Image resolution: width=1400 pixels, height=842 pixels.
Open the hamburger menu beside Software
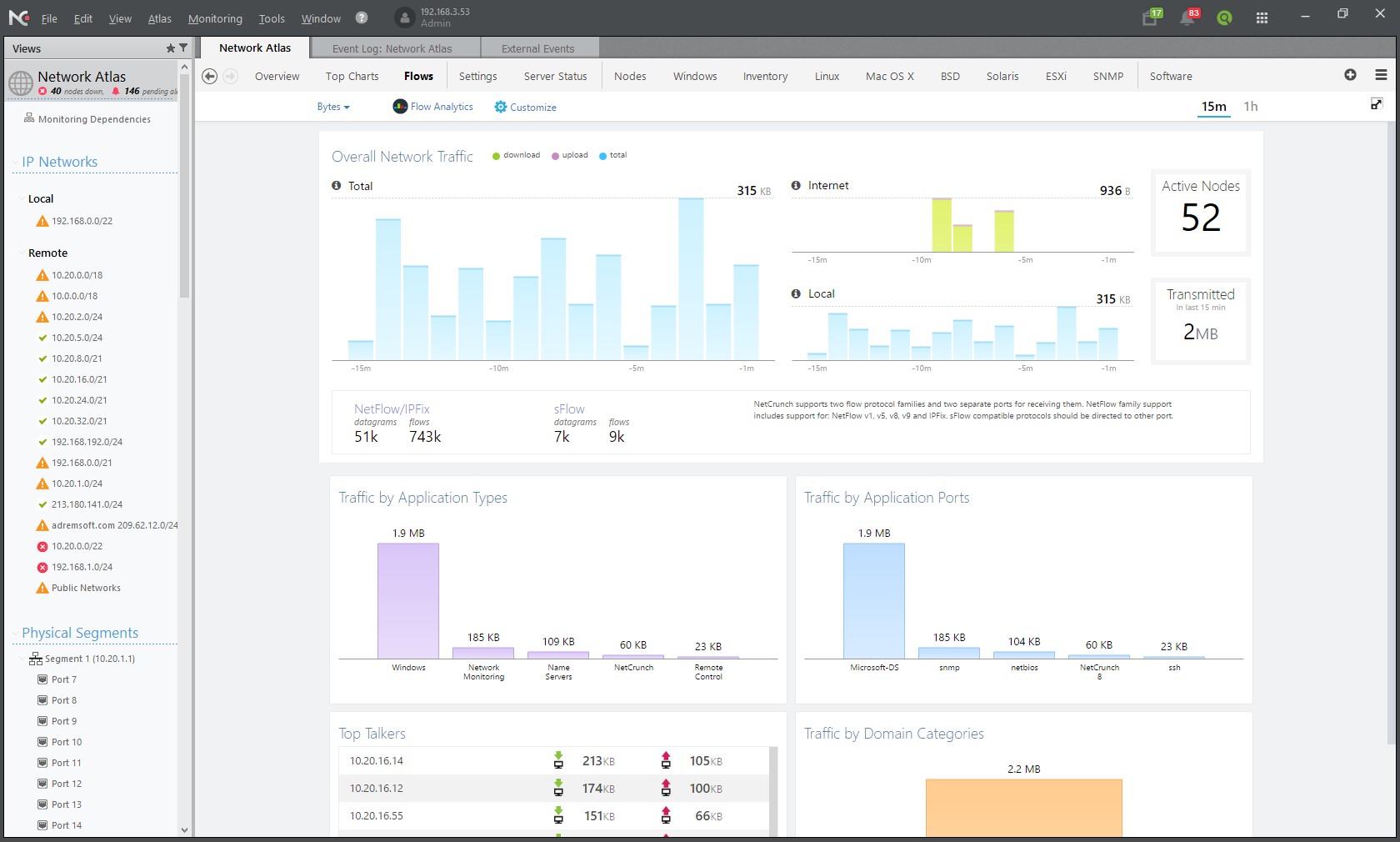pos(1381,75)
